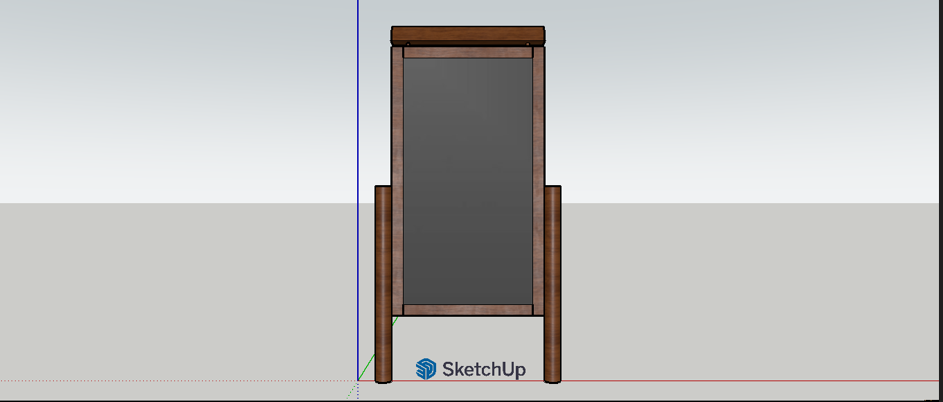Select the left vertical frame rail
The width and height of the screenshot is (943, 402).
[398, 181]
